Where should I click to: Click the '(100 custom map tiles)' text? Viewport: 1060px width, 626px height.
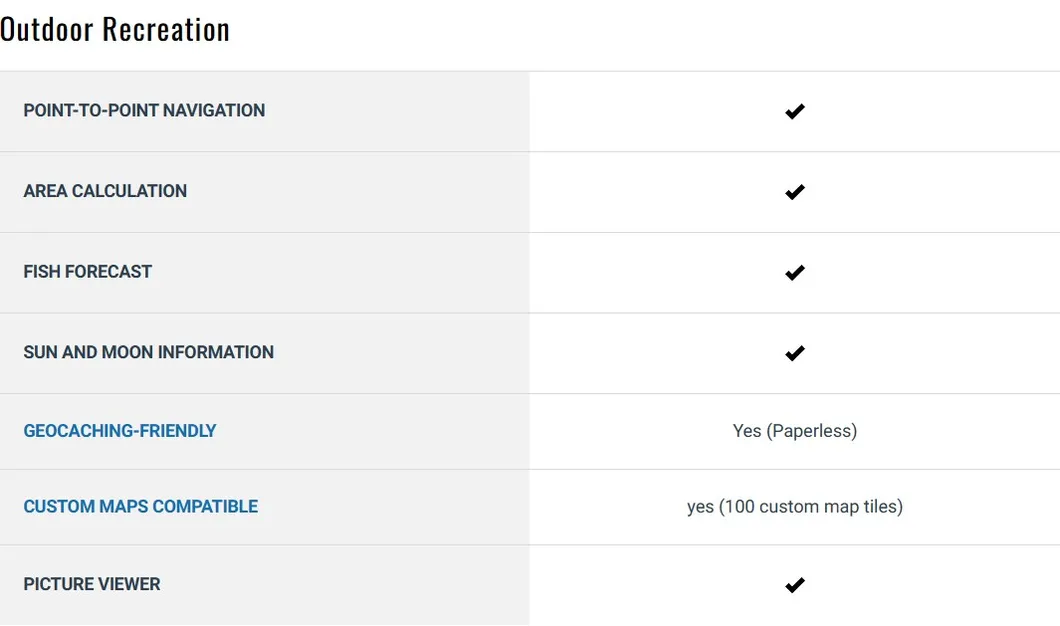tap(811, 507)
